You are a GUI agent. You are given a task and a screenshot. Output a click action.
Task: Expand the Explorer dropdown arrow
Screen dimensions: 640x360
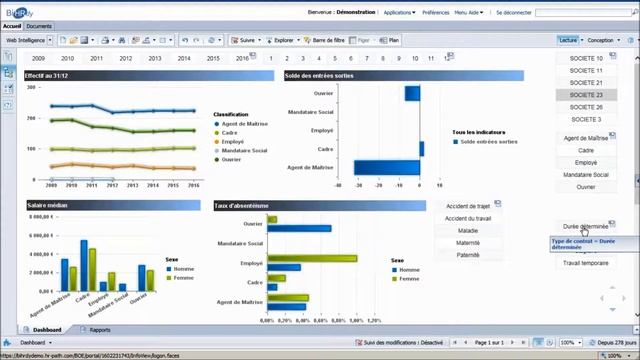tap(298, 40)
